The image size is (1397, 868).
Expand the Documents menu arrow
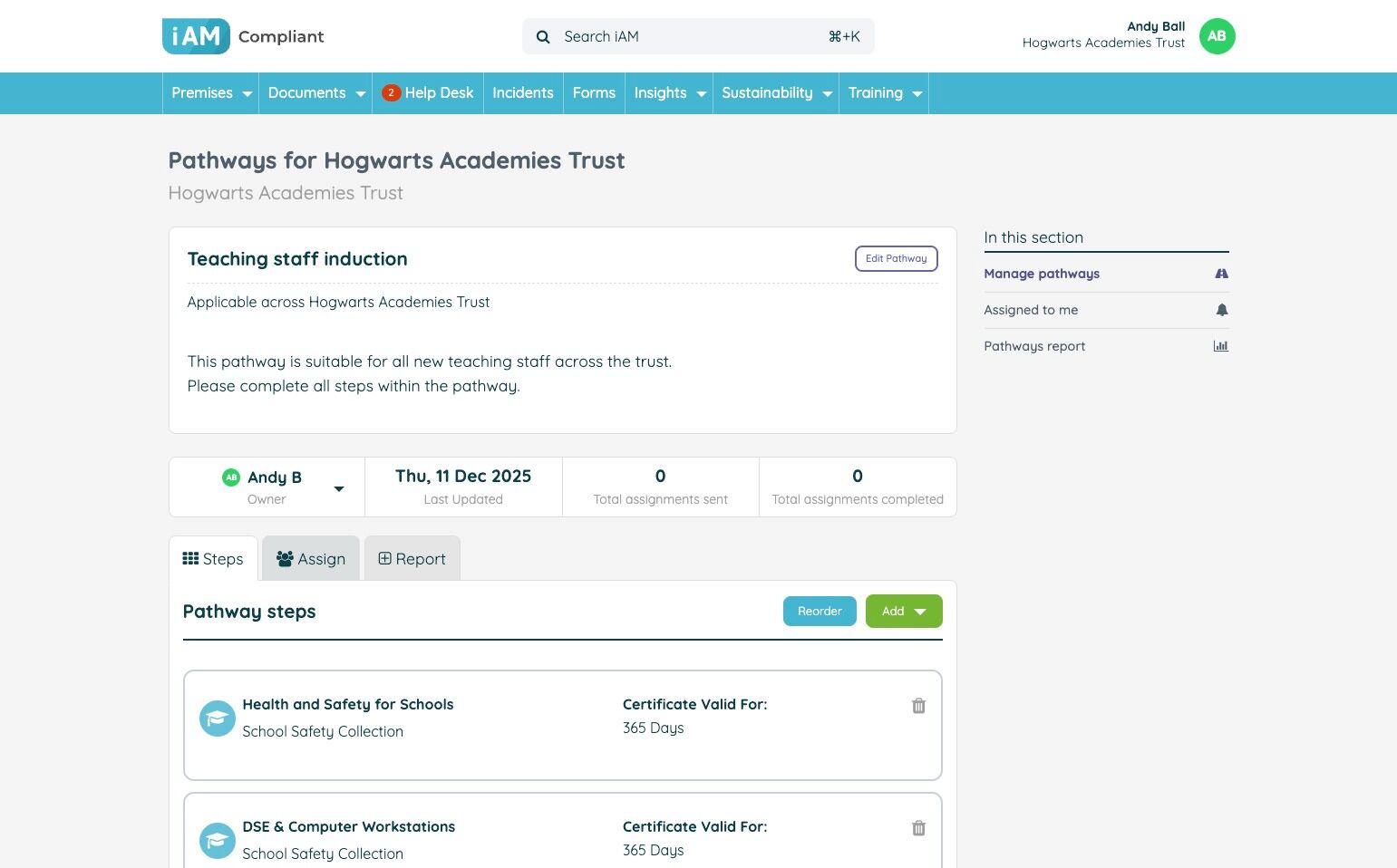pos(360,94)
